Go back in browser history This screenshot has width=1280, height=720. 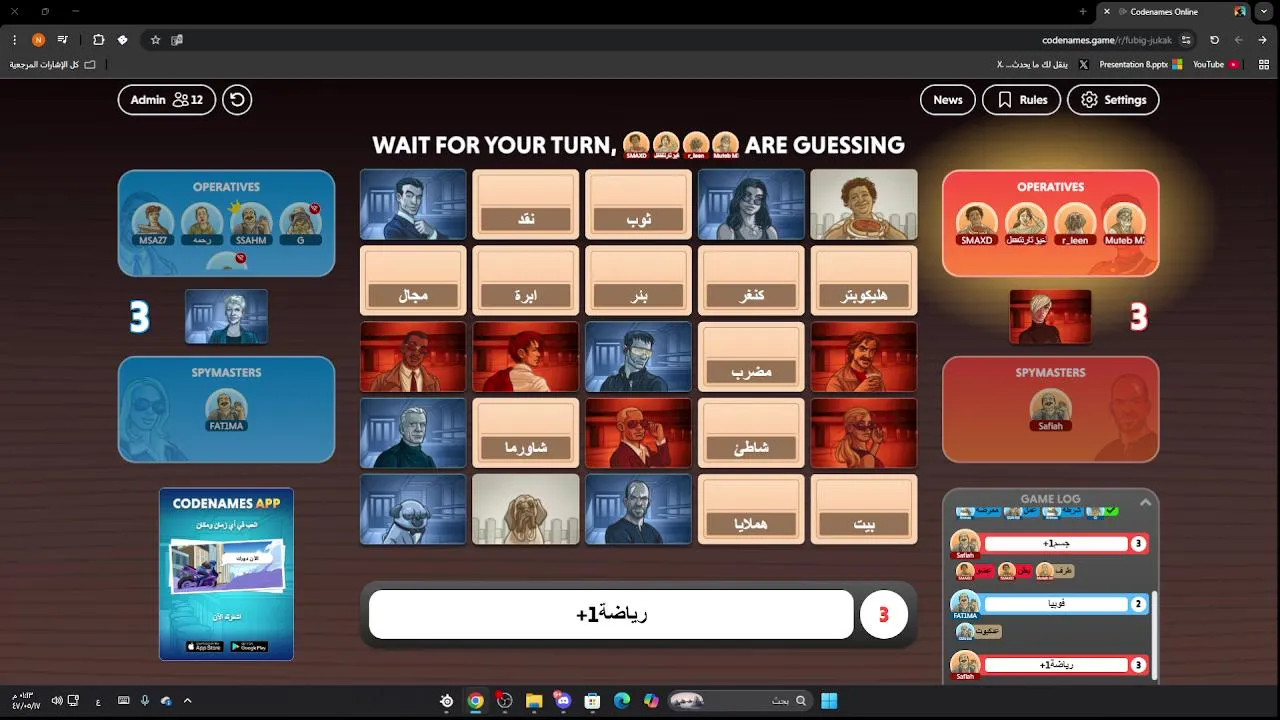[x=1263, y=40]
